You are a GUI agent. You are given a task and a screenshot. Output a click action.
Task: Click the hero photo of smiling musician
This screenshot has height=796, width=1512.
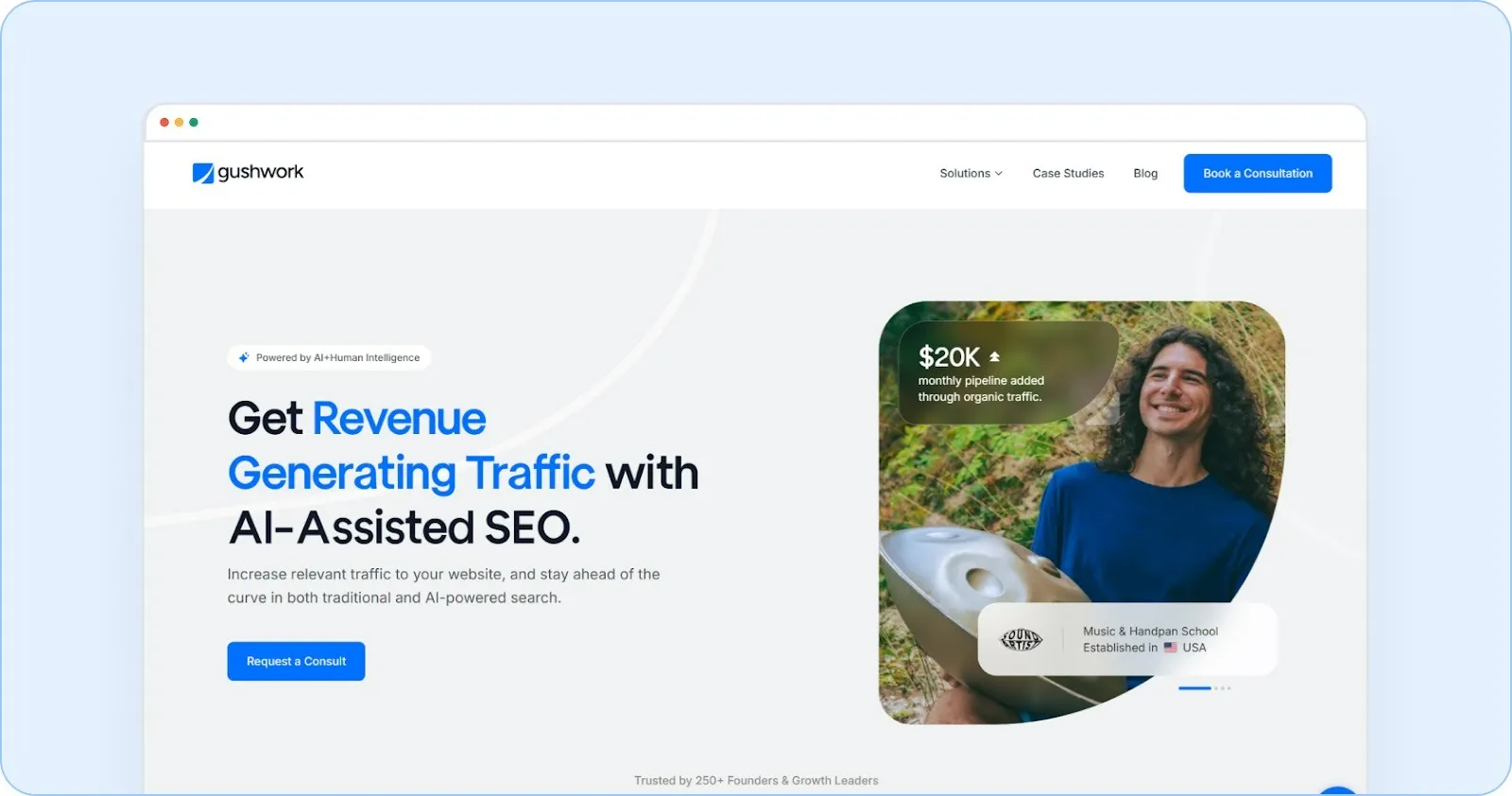tap(1081, 512)
